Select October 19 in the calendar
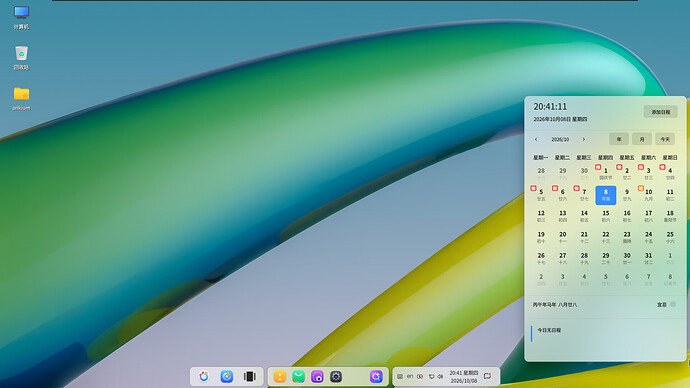Screen dimensions: 690x388 [x=541, y=237]
